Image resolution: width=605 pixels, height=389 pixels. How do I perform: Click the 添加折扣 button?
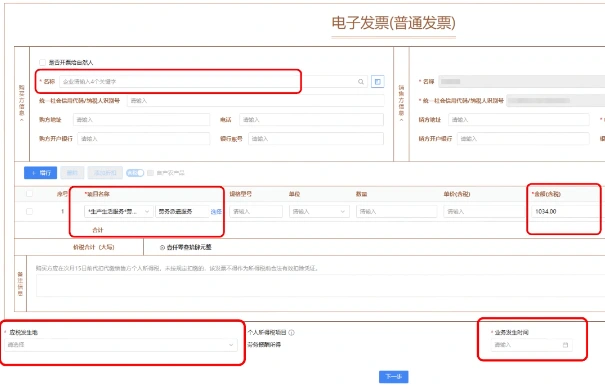coord(105,173)
